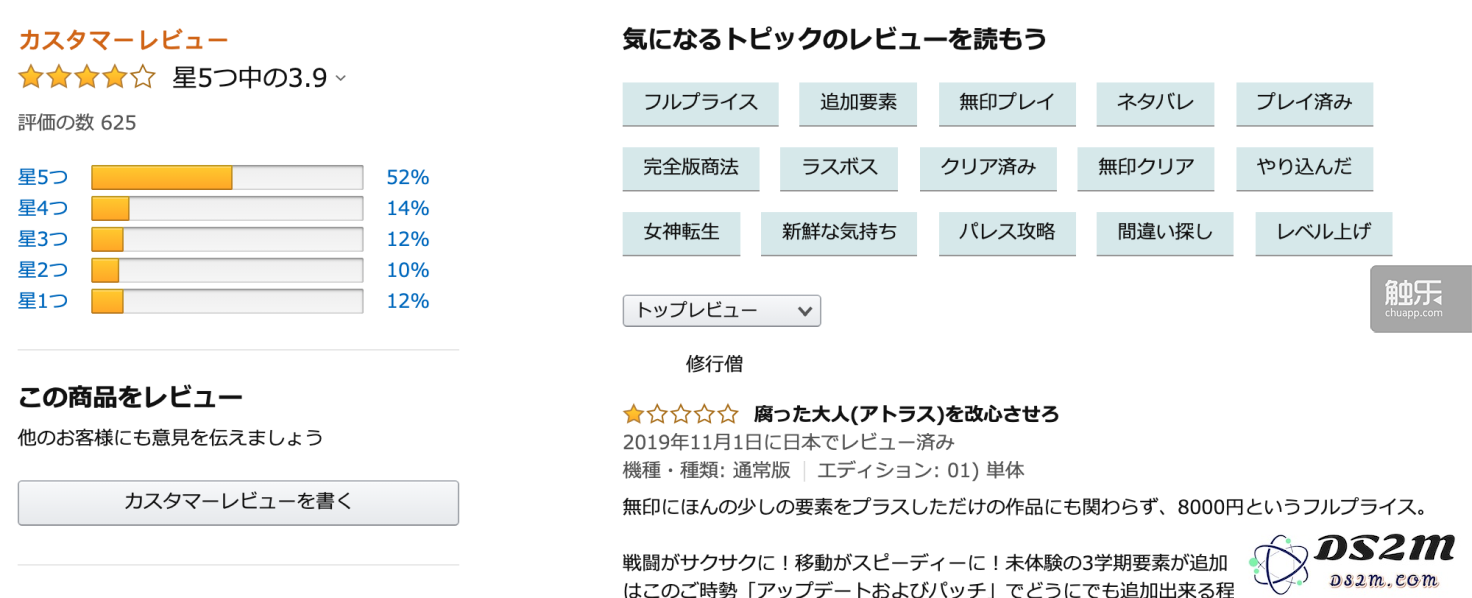The image size is (1472, 598).
Task: Write a review with カスタマーレビューを書く button
Action: [238, 503]
